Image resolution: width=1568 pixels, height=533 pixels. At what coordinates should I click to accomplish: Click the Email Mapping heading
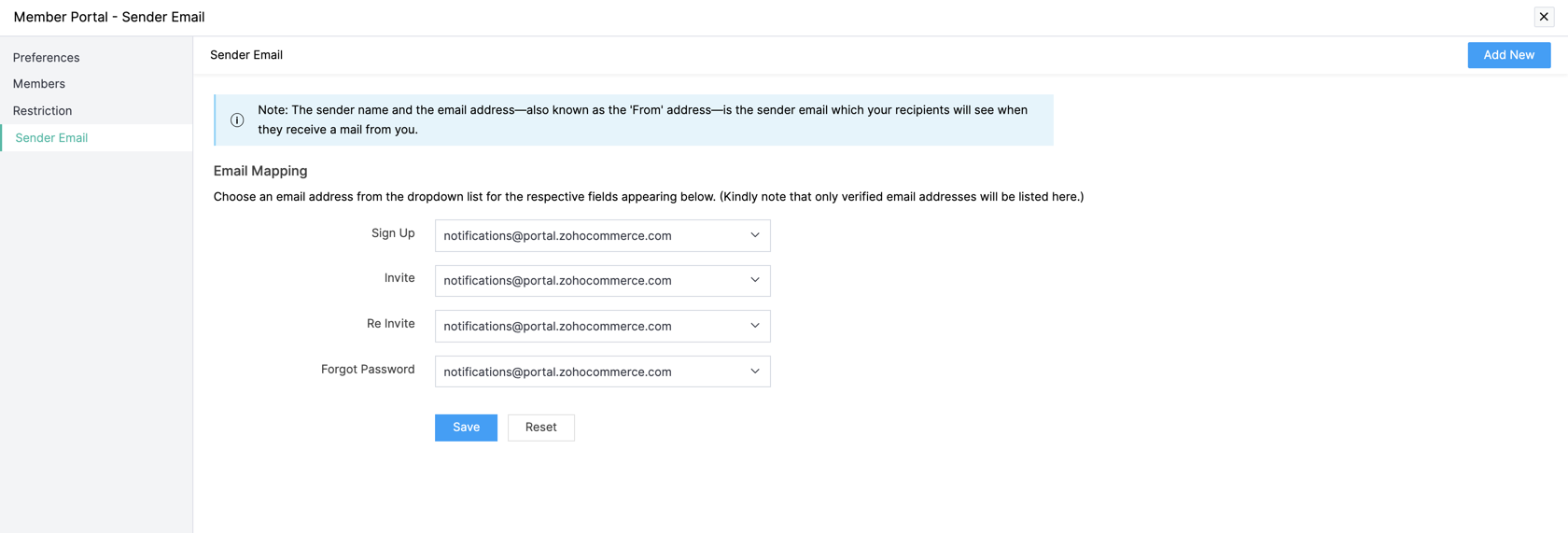260,171
